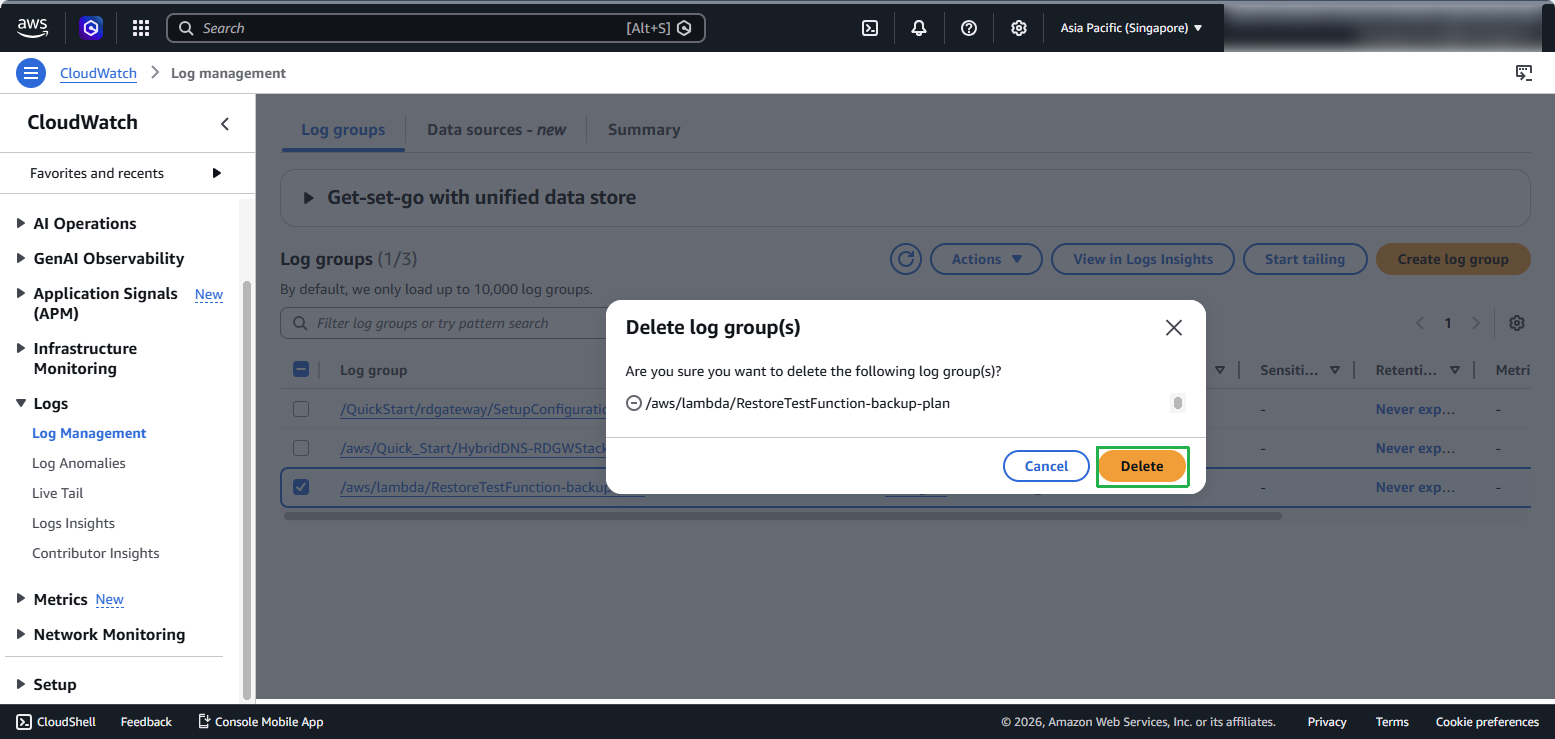
Task: Open the Services grid menu
Action: click(141, 28)
